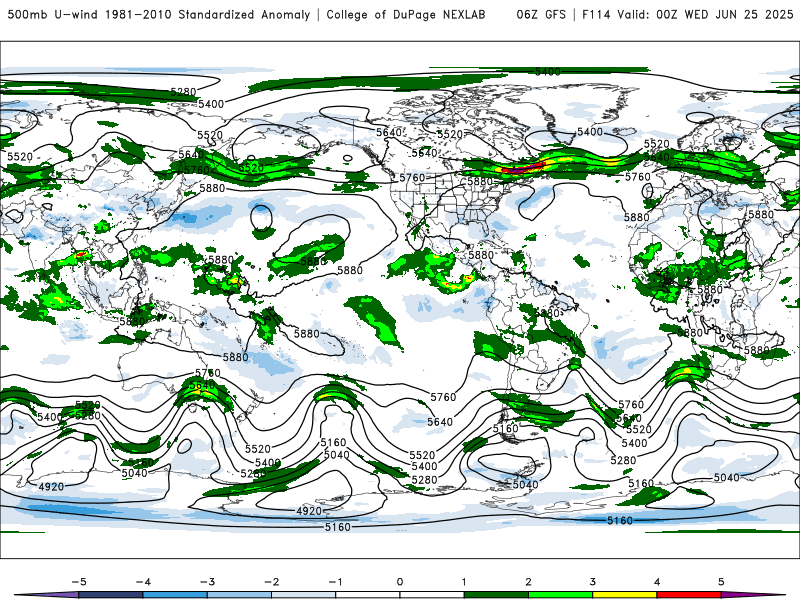Viewport: 800px width, 600px height.
Task: Click the positive "5" colorbar tick label
Action: (x=721, y=582)
